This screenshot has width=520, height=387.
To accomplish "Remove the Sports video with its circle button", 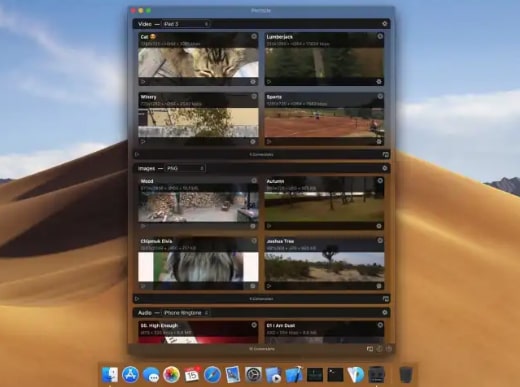I will click(x=380, y=96).
